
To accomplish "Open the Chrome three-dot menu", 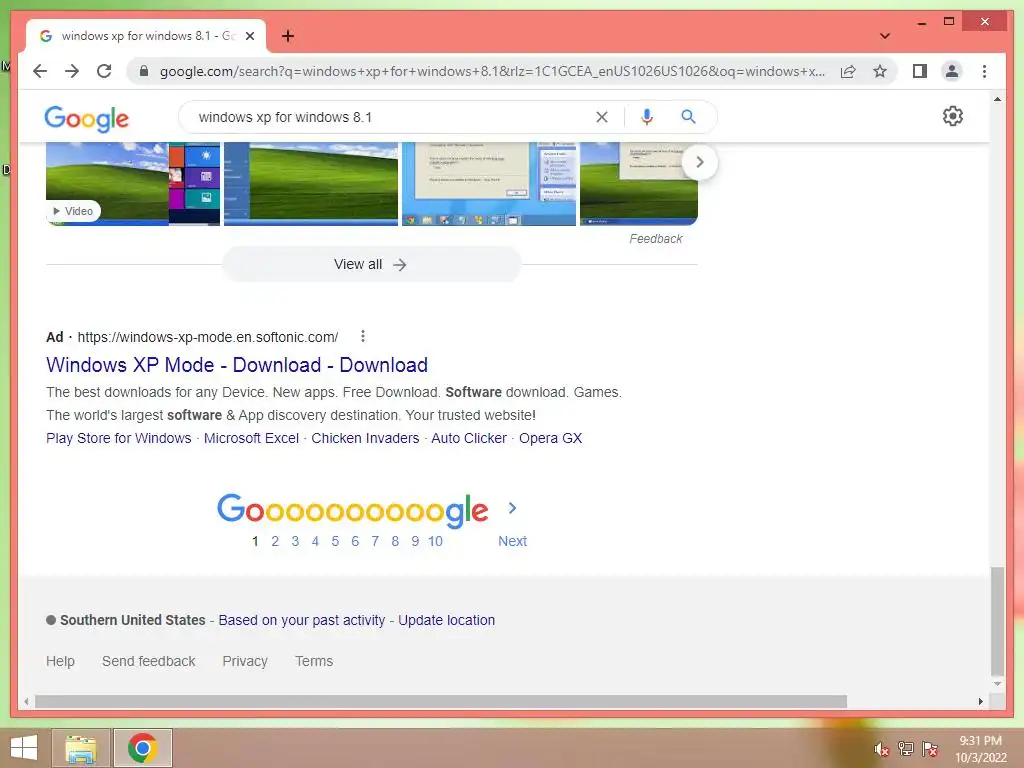I will pos(984,71).
